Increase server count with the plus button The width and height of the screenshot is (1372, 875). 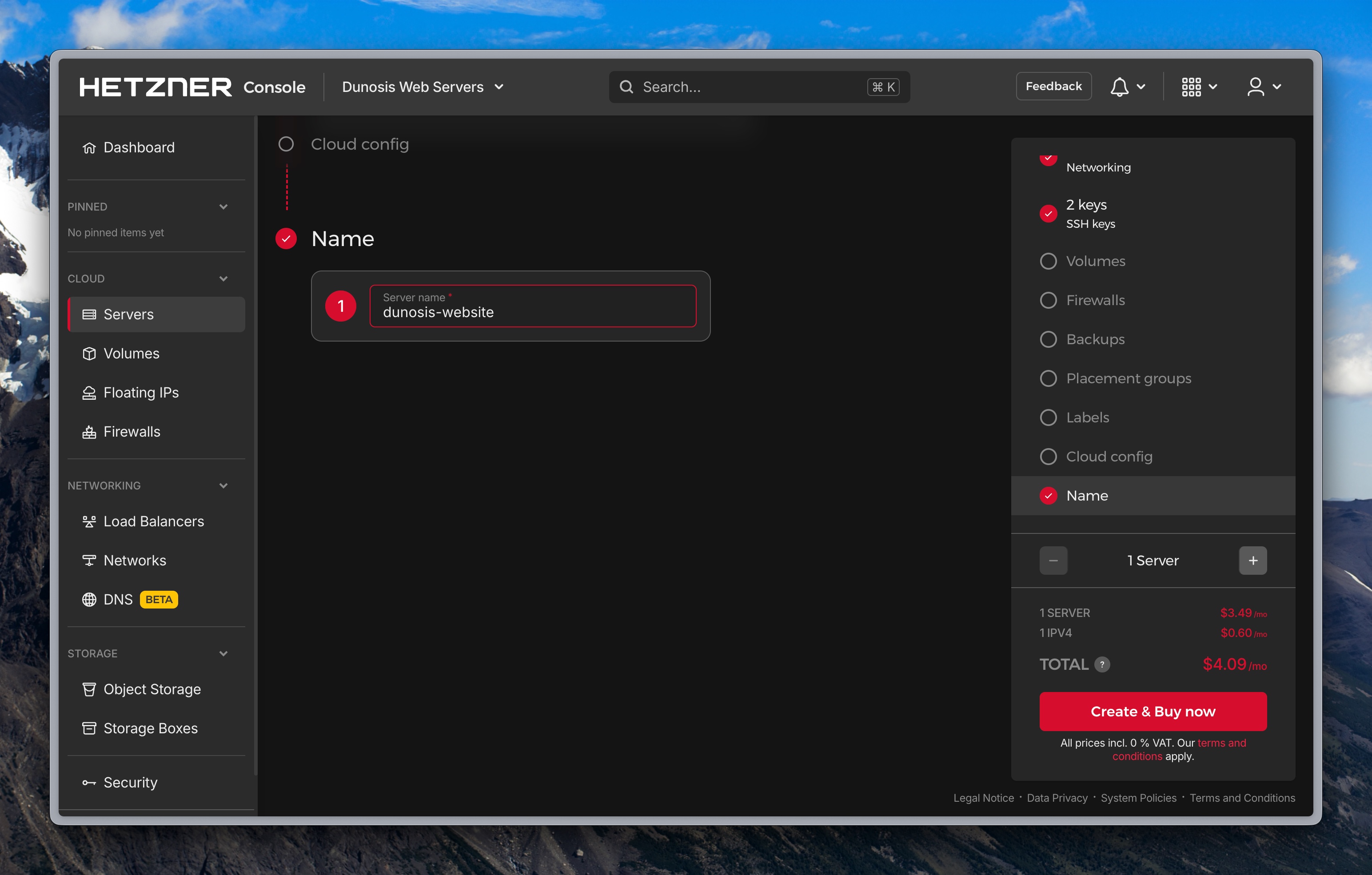coord(1252,561)
